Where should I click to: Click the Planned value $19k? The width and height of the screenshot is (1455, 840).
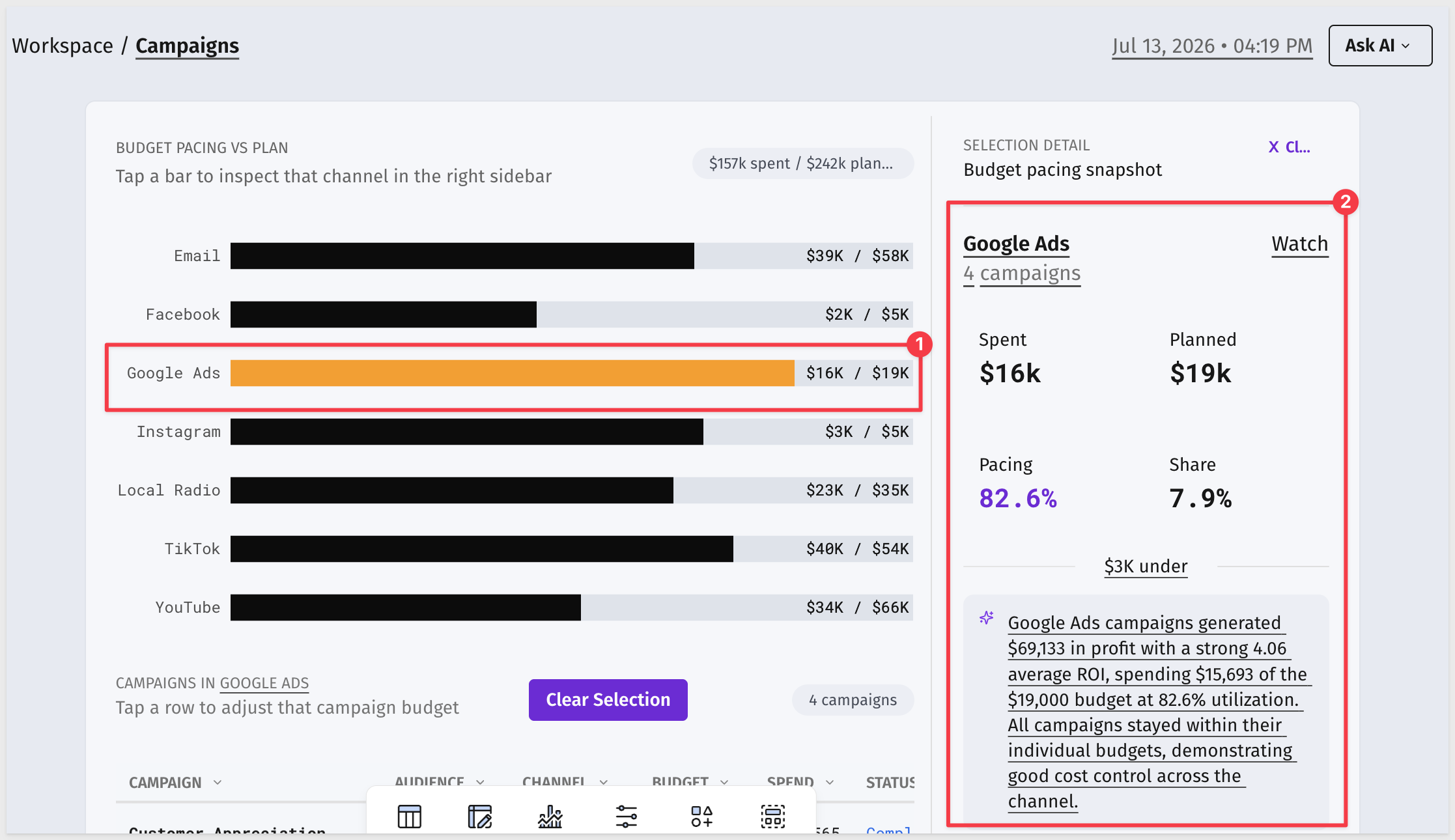[x=1200, y=373]
